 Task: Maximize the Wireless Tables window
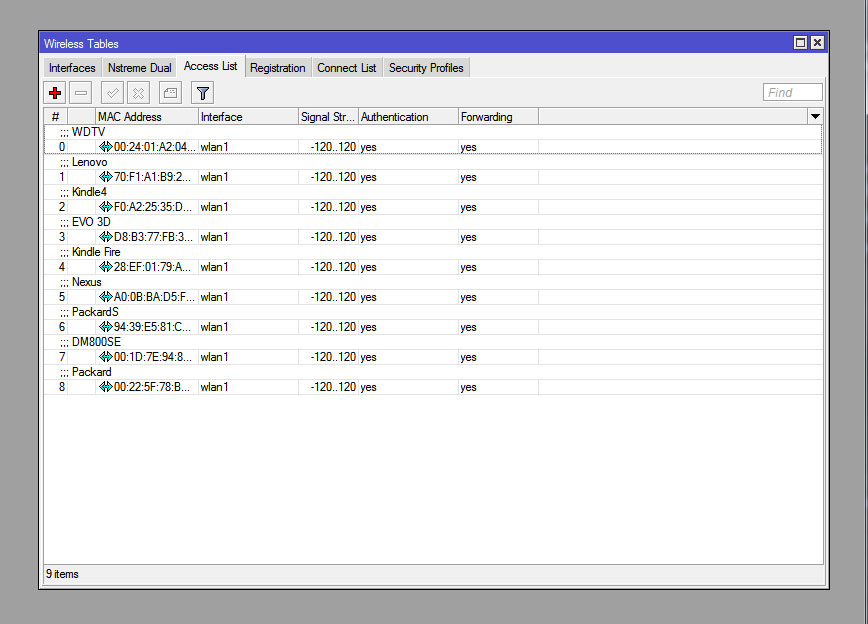tap(800, 43)
